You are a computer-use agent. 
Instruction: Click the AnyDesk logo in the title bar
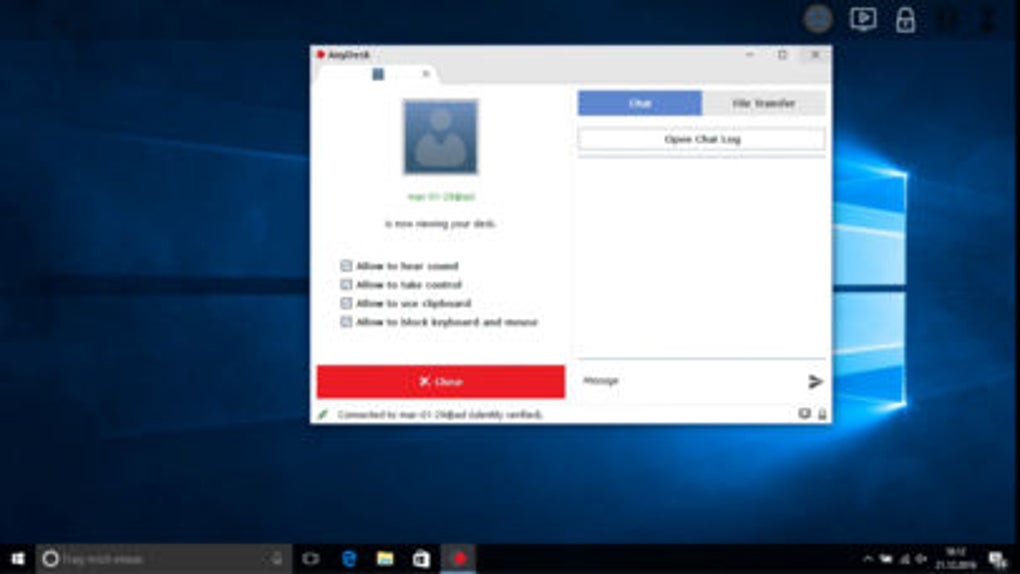point(321,55)
